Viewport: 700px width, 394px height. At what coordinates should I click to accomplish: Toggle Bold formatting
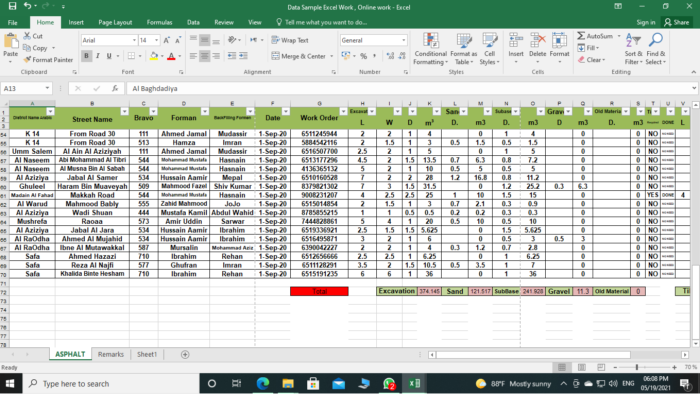tap(86, 56)
